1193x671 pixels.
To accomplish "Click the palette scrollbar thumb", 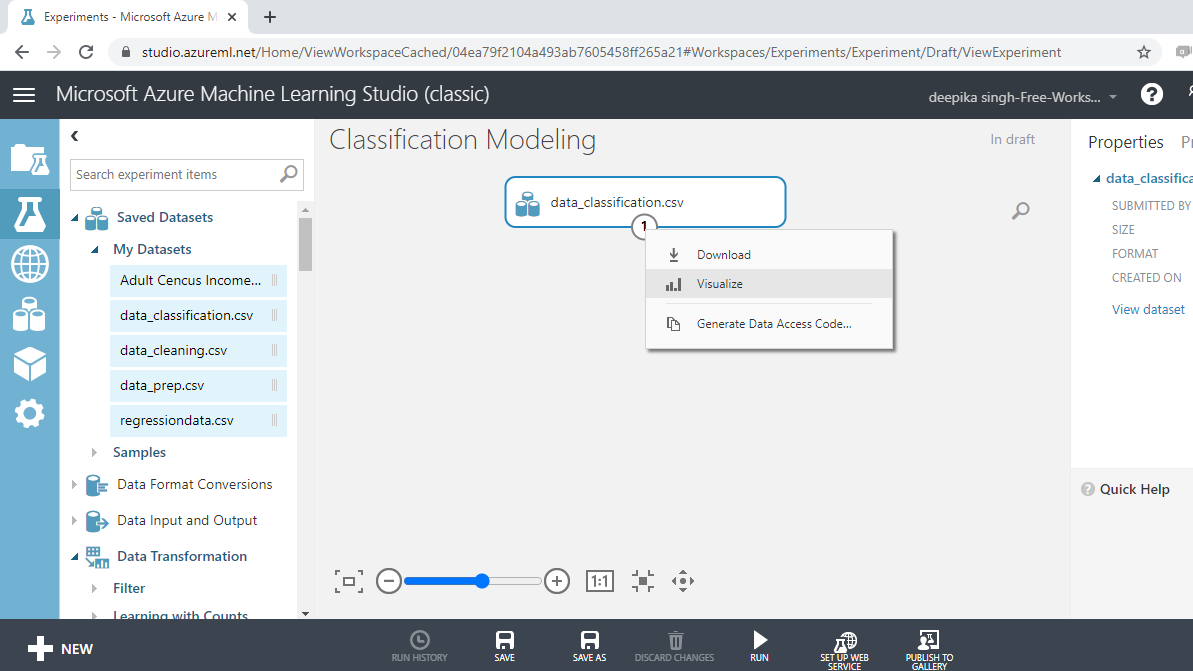I will tap(305, 244).
